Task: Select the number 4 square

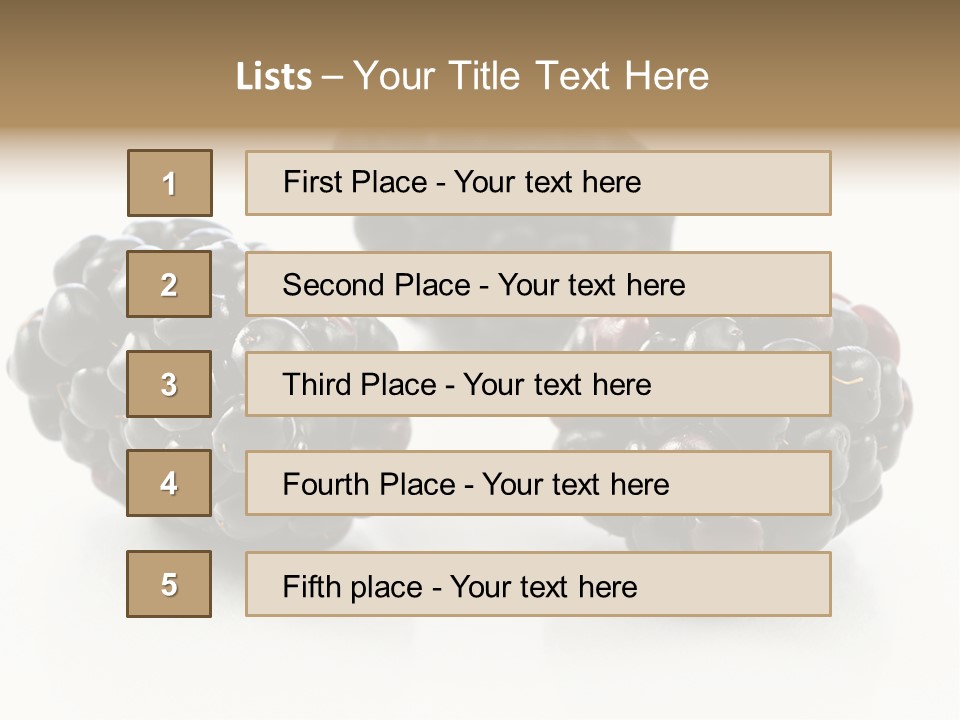Action: click(x=169, y=483)
